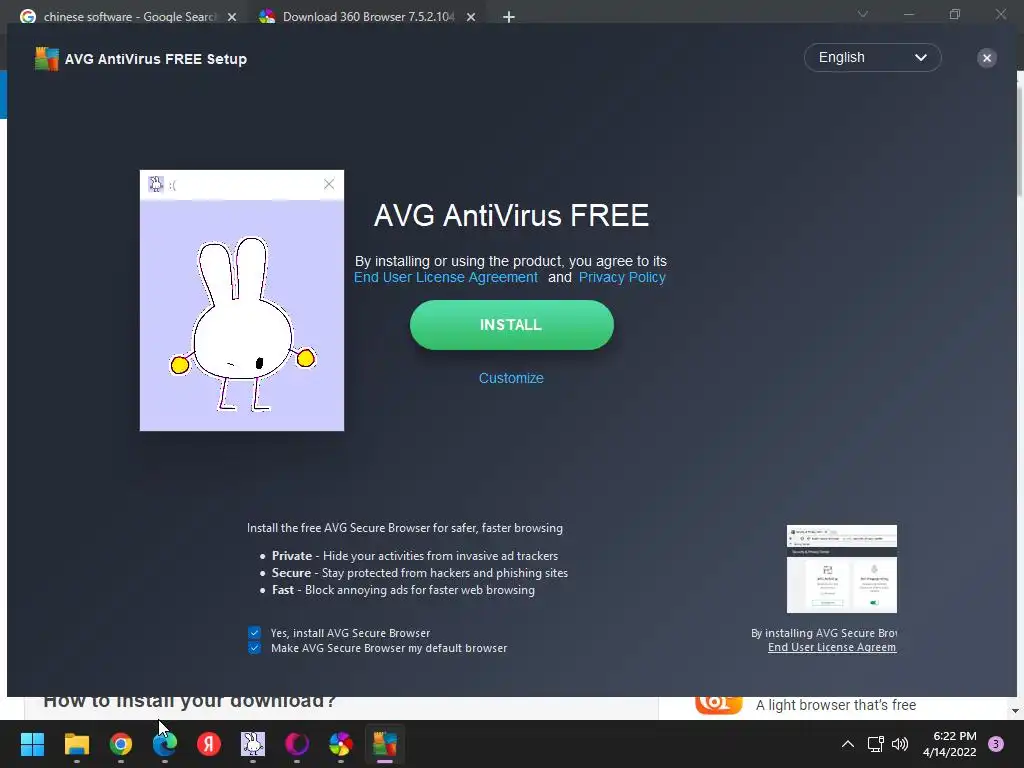Open the underlined End User License Agreement link at bottom right
The image size is (1024, 768).
[x=832, y=647]
